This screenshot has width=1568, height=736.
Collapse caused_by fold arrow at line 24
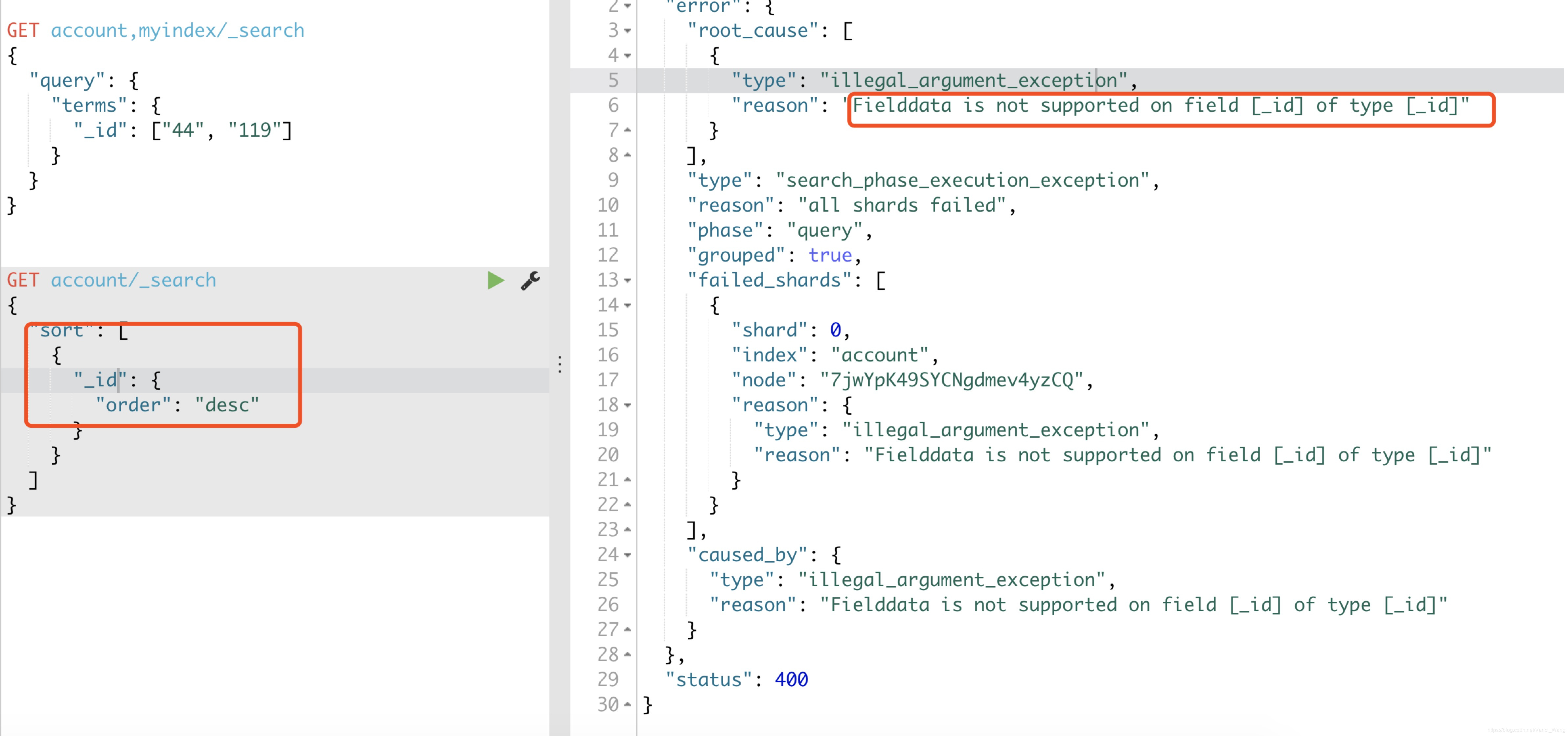point(628,555)
